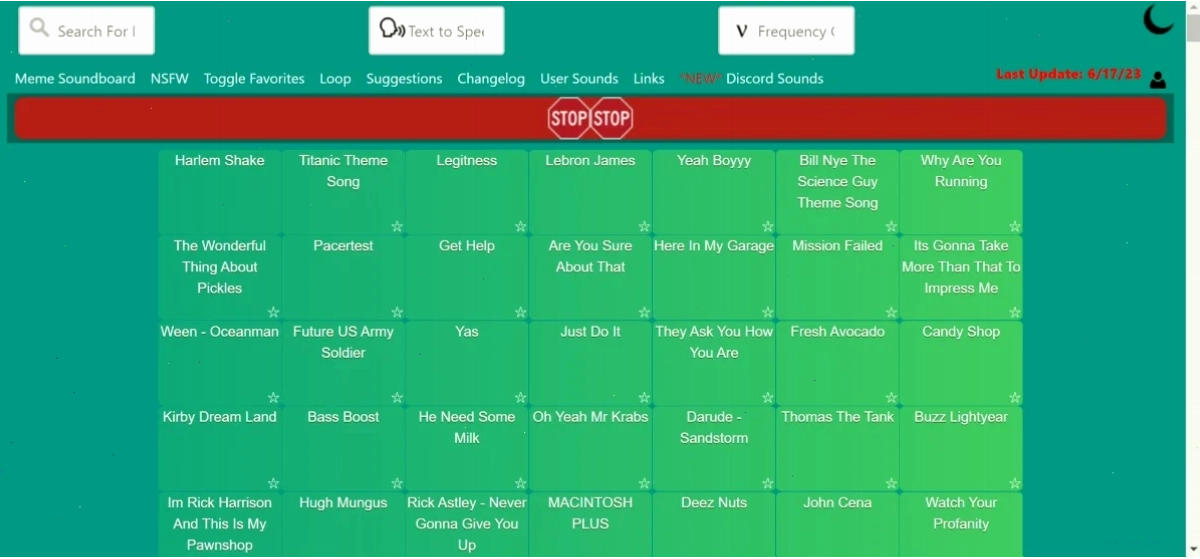The image size is (1200, 559).
Task: Favorite the He Need Some Milk sound
Action: pos(520,484)
